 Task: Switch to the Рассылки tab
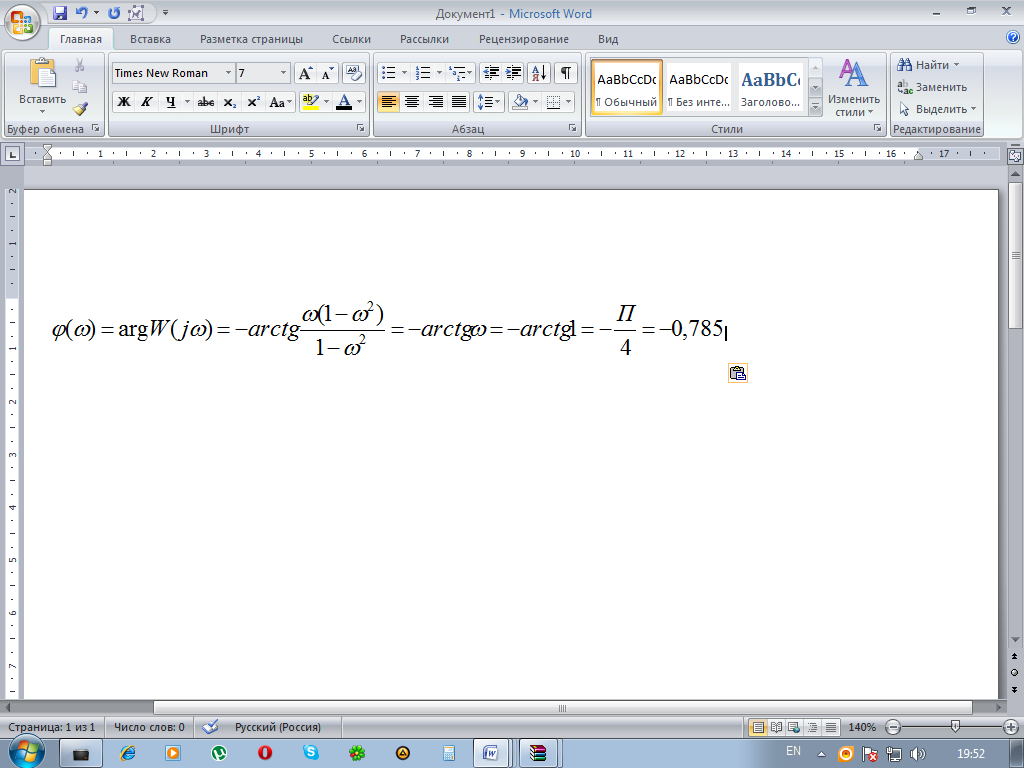pyautogui.click(x=424, y=39)
